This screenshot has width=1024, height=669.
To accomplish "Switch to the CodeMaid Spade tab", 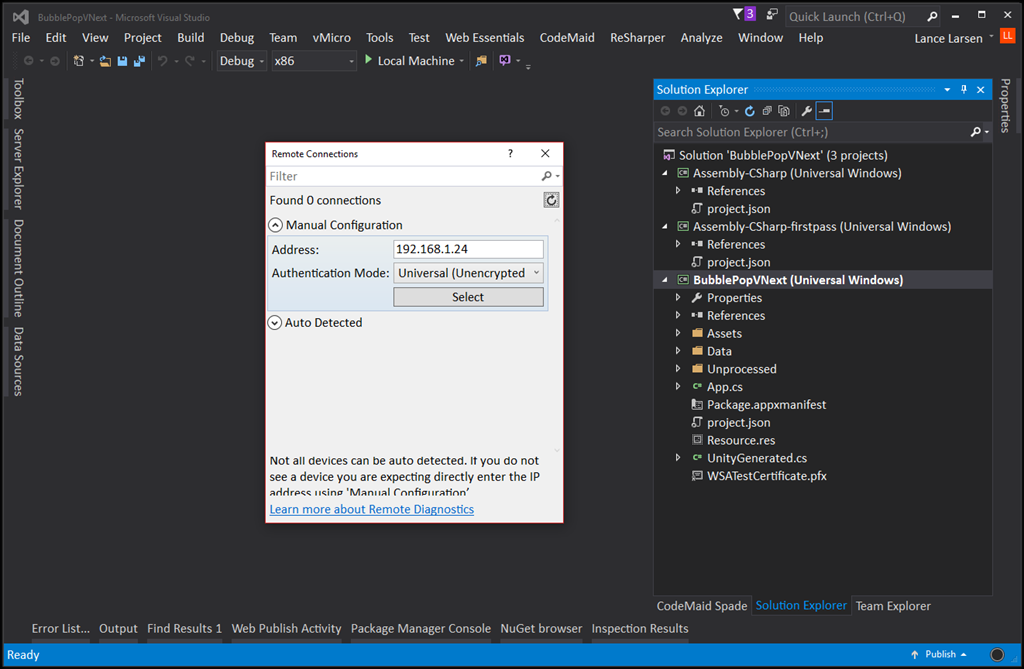I will (701, 606).
